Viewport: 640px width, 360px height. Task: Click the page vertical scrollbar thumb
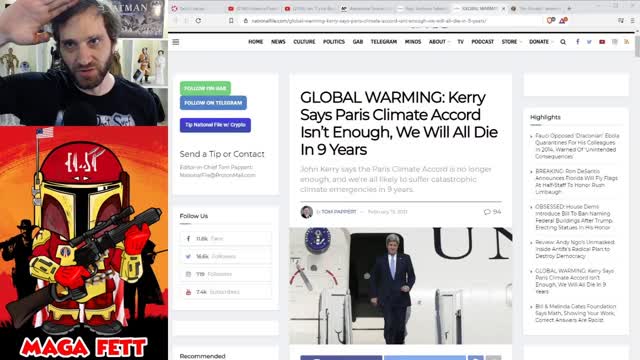pyautogui.click(x=637, y=47)
